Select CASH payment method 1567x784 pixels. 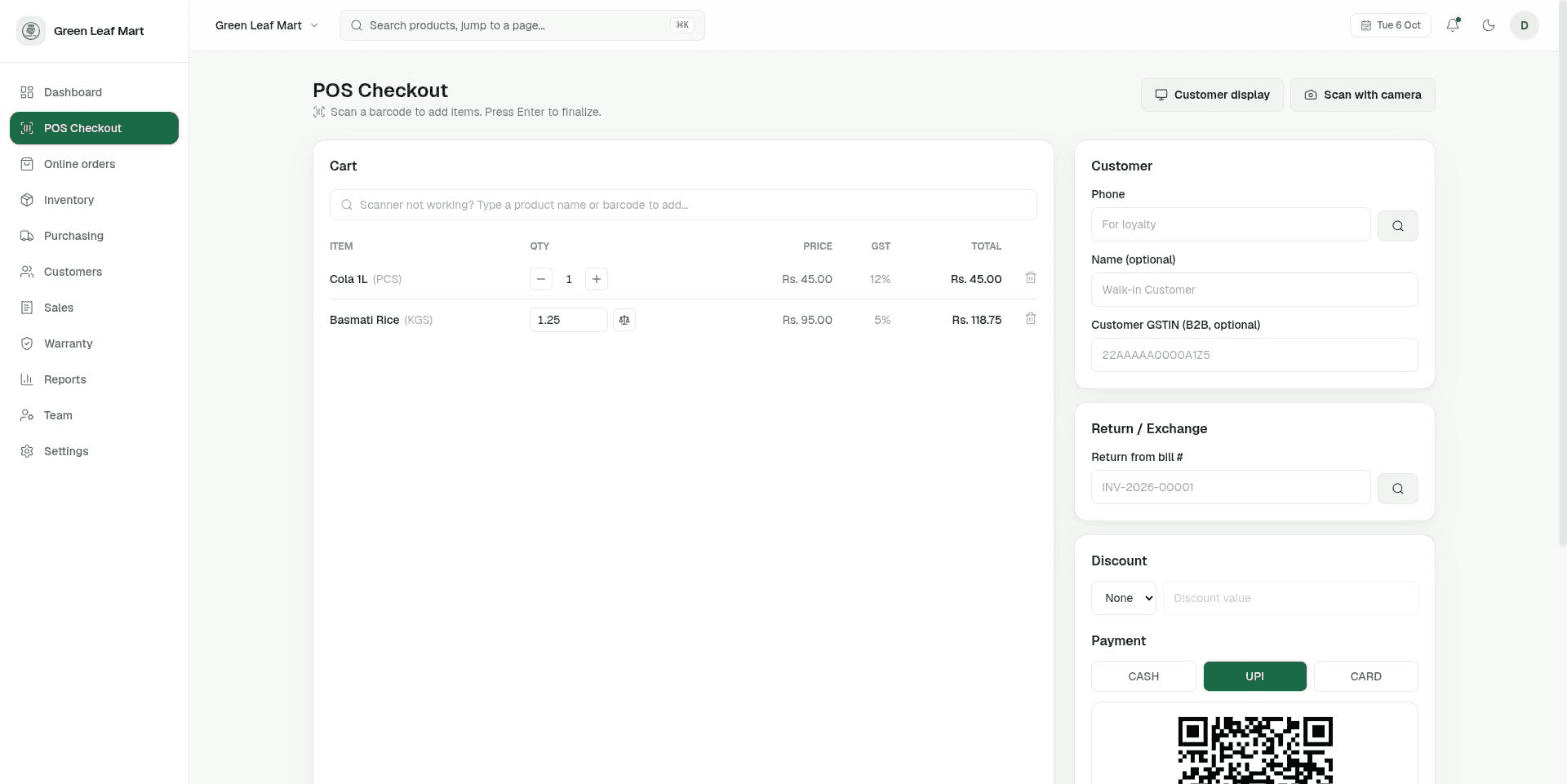click(x=1143, y=676)
